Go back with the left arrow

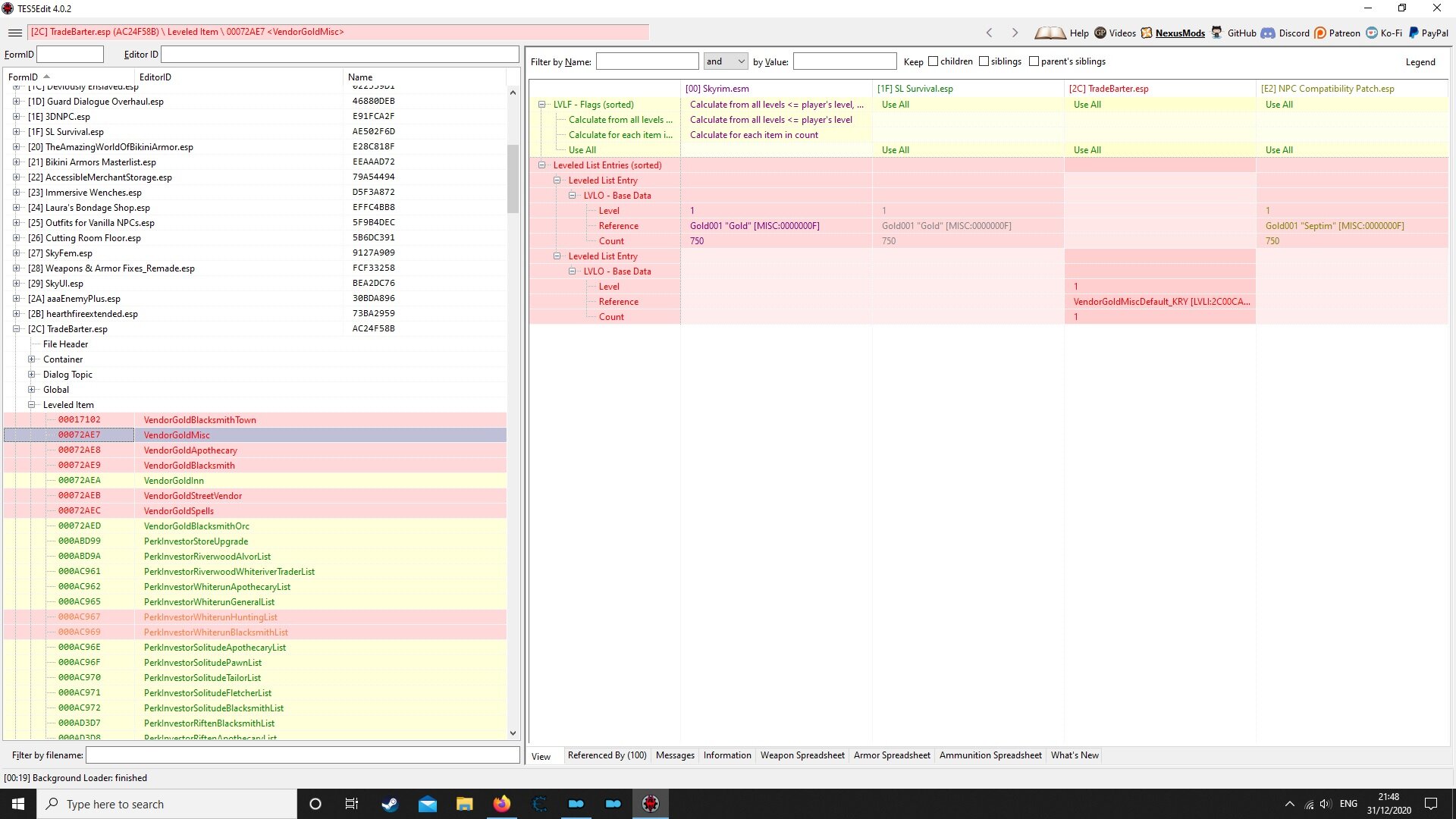click(989, 33)
